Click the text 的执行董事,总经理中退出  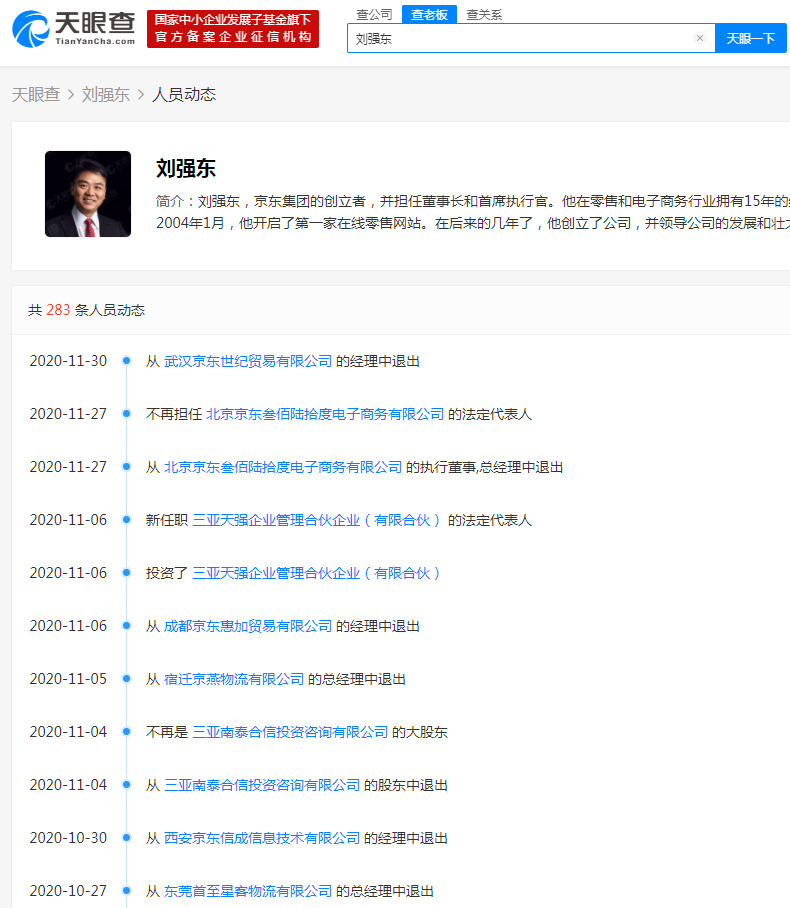(x=484, y=467)
